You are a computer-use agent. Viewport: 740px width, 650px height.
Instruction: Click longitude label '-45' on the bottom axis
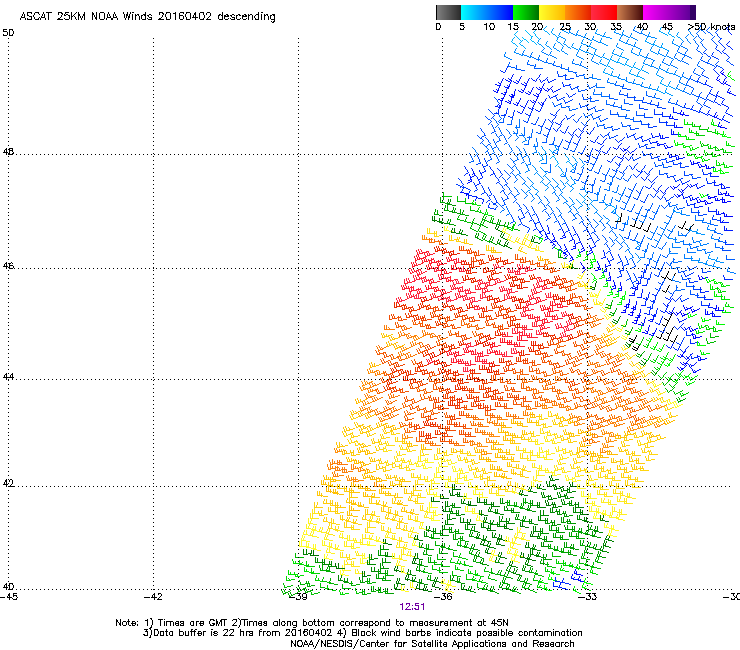point(9,597)
